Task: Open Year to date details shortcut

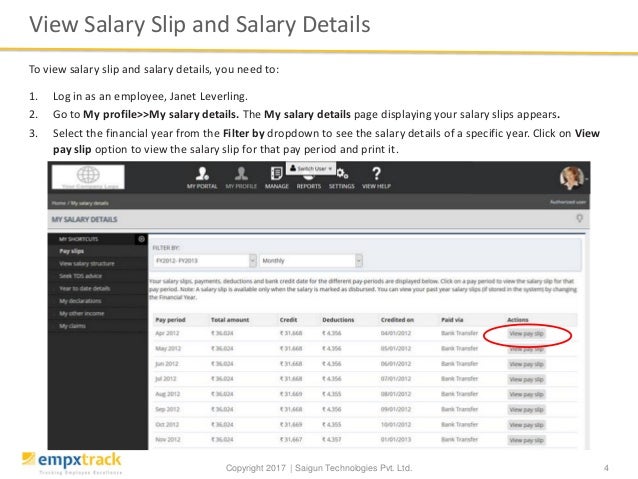Action: click(x=85, y=288)
